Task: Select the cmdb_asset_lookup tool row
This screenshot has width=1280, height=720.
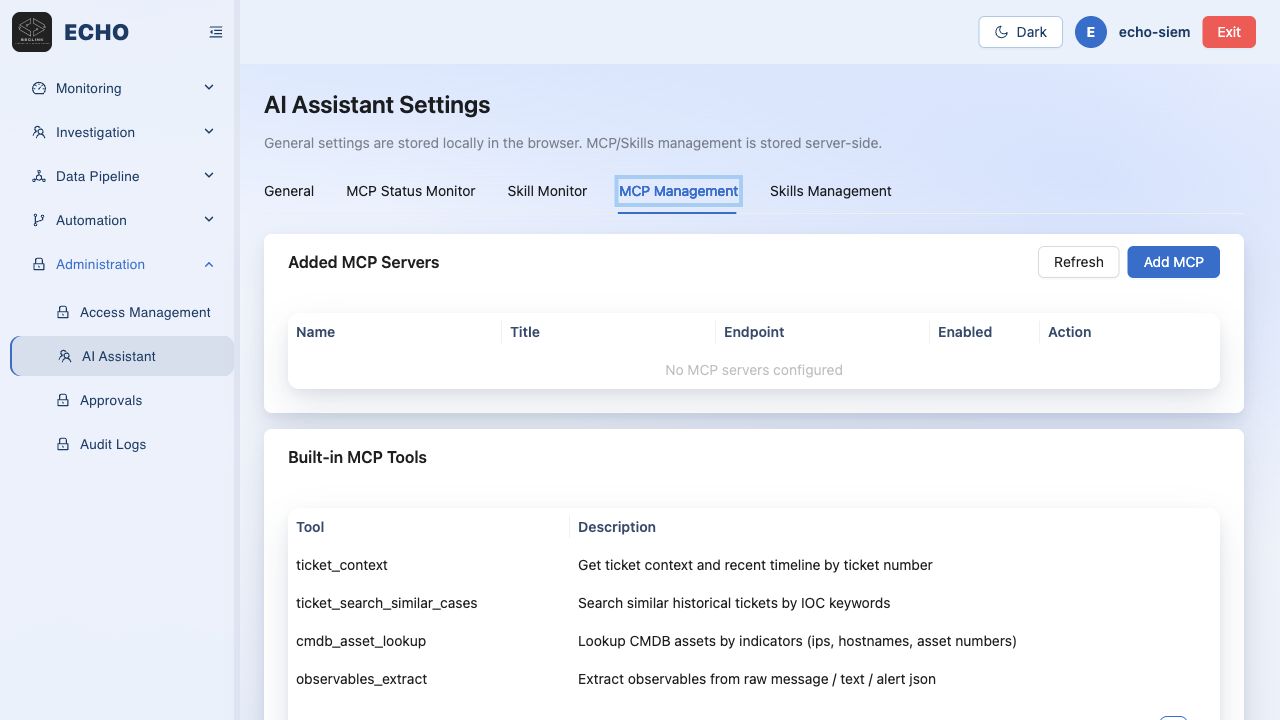Action: 754,641
